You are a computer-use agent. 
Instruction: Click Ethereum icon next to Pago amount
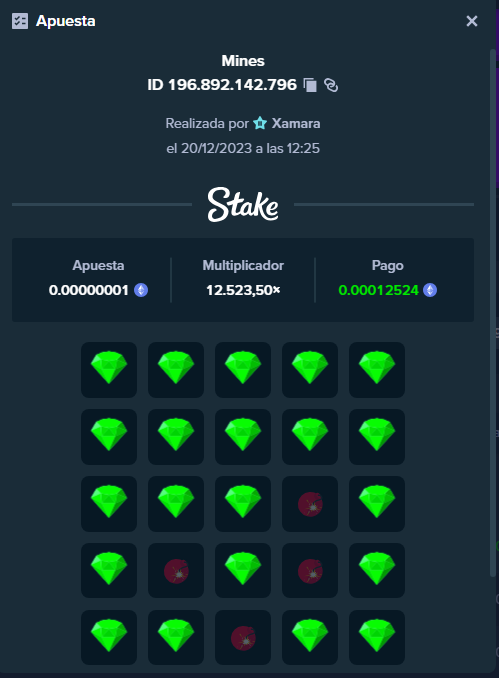tap(430, 290)
